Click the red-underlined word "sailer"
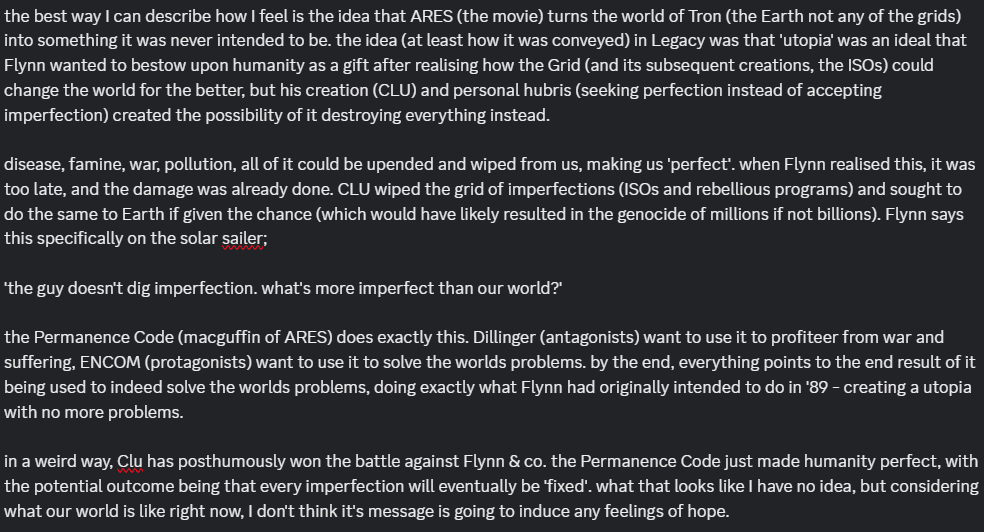The height and width of the screenshot is (532, 984). pos(243,240)
